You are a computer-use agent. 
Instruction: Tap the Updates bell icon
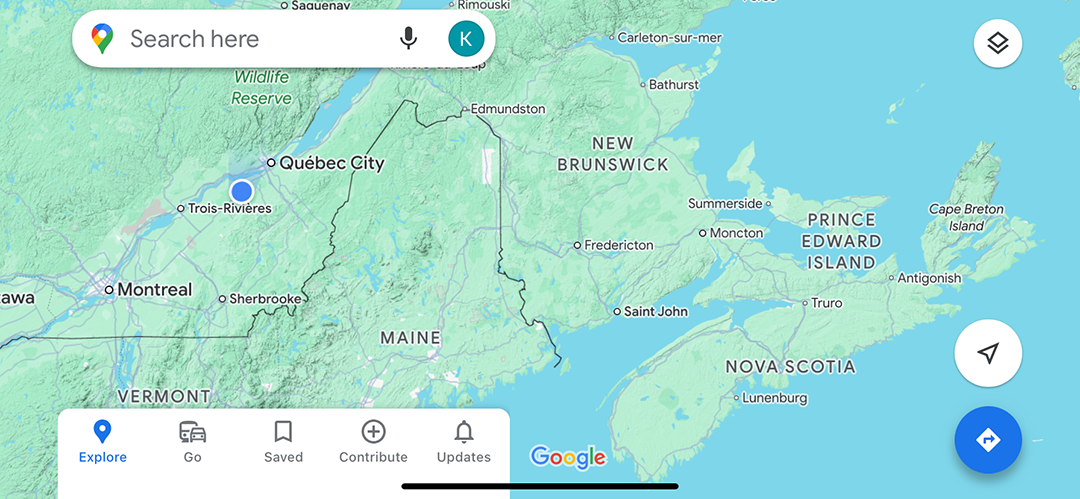pos(464,433)
